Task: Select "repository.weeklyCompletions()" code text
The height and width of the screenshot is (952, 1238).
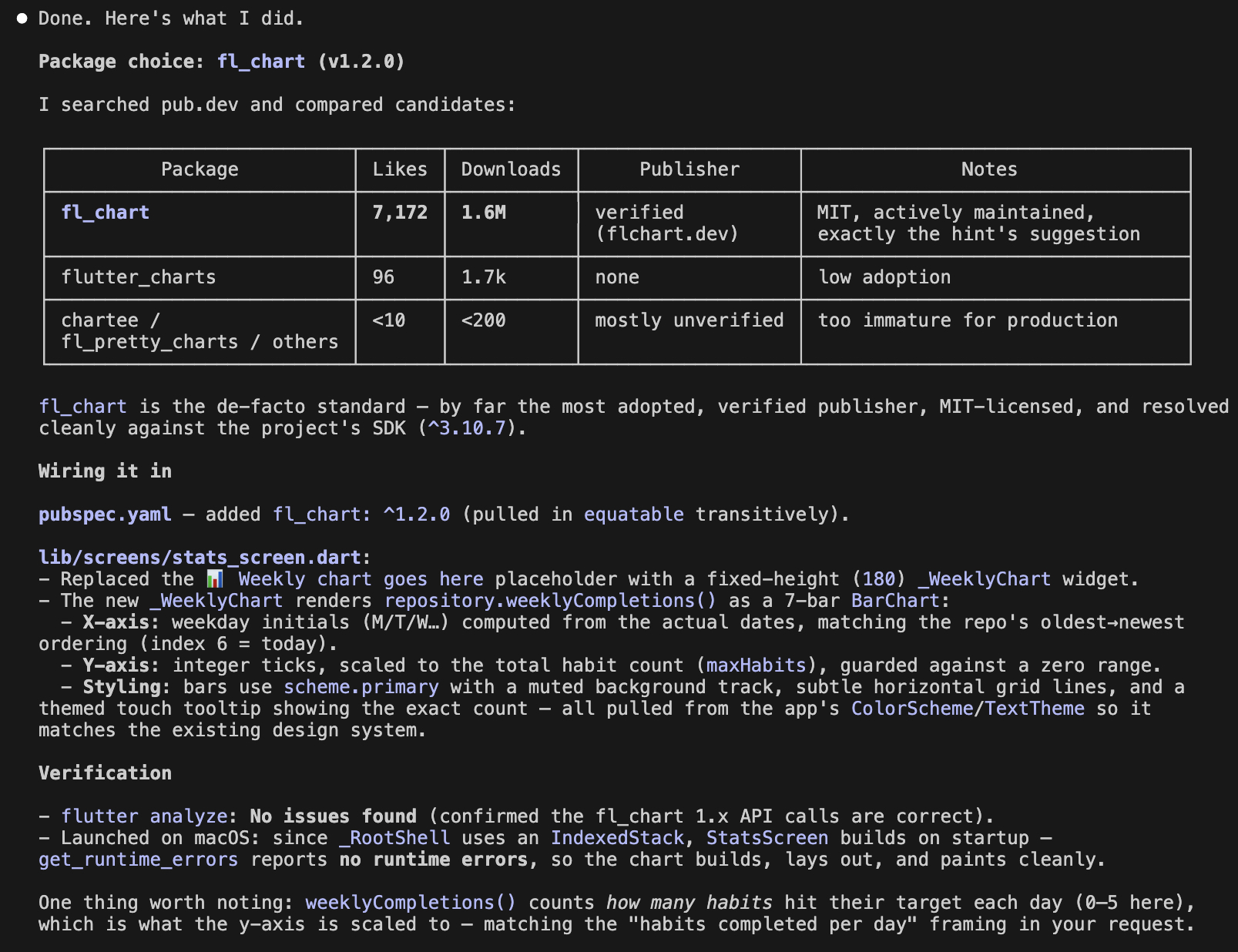Action: pyautogui.click(x=550, y=601)
